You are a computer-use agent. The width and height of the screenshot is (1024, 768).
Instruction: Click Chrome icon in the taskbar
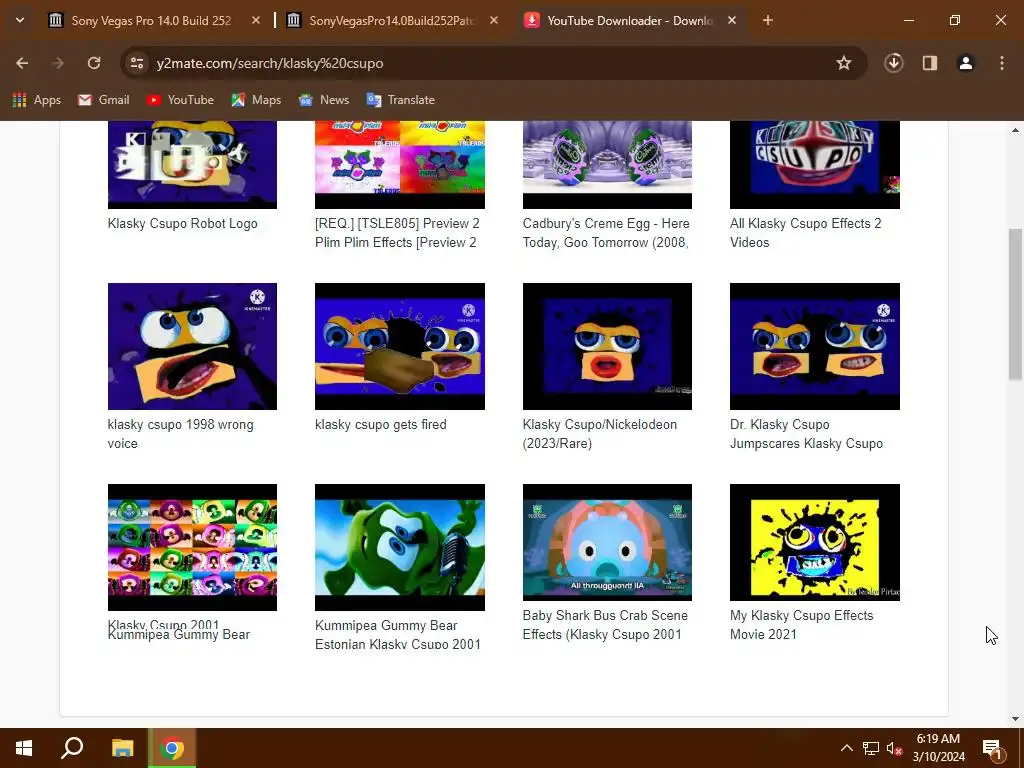tap(172, 748)
